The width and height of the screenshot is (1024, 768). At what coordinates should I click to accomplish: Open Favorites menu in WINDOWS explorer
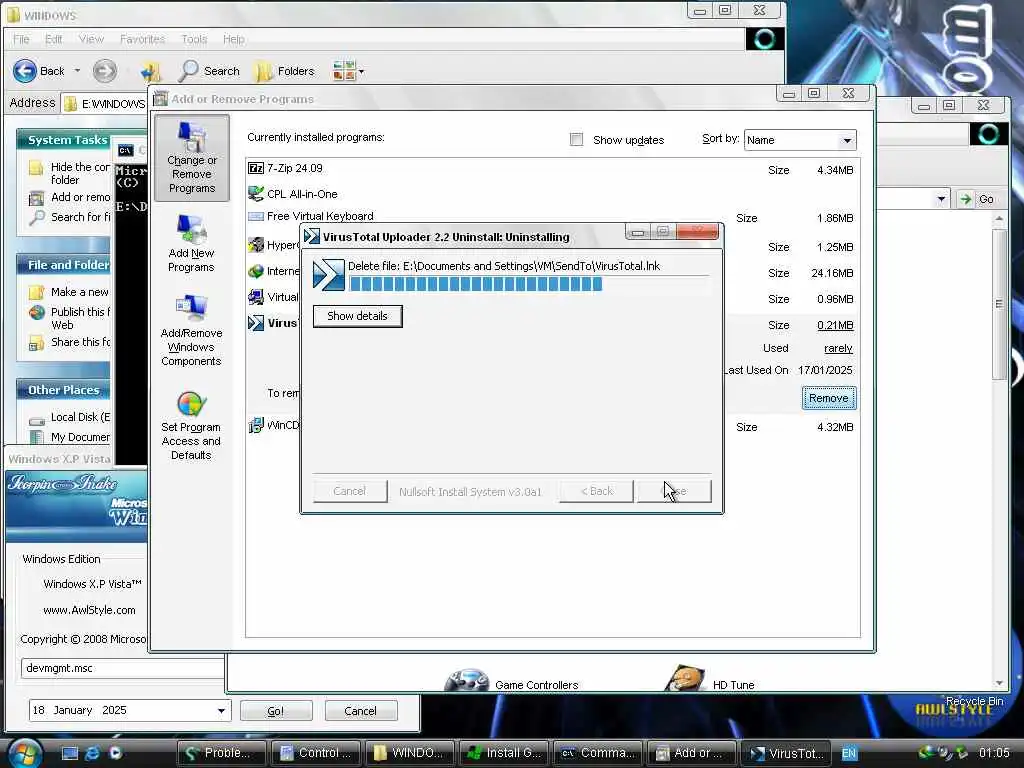click(x=142, y=39)
